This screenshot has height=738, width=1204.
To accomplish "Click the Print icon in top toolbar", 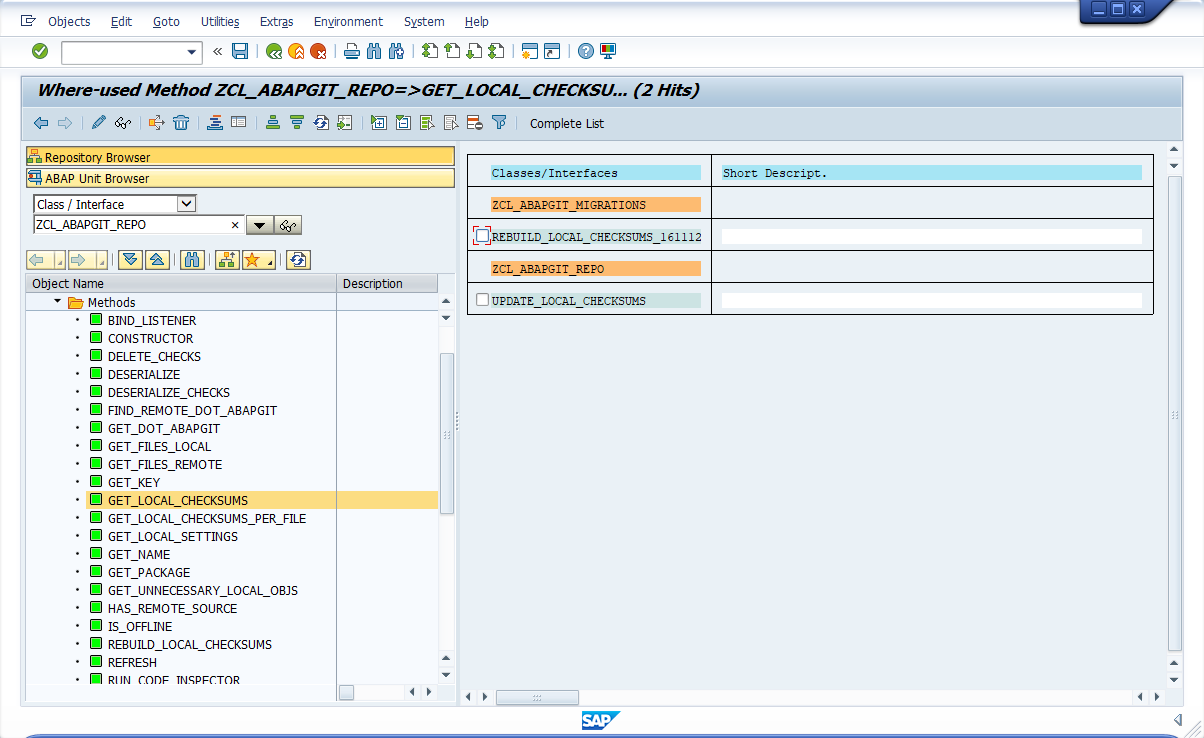I will click(x=352, y=51).
